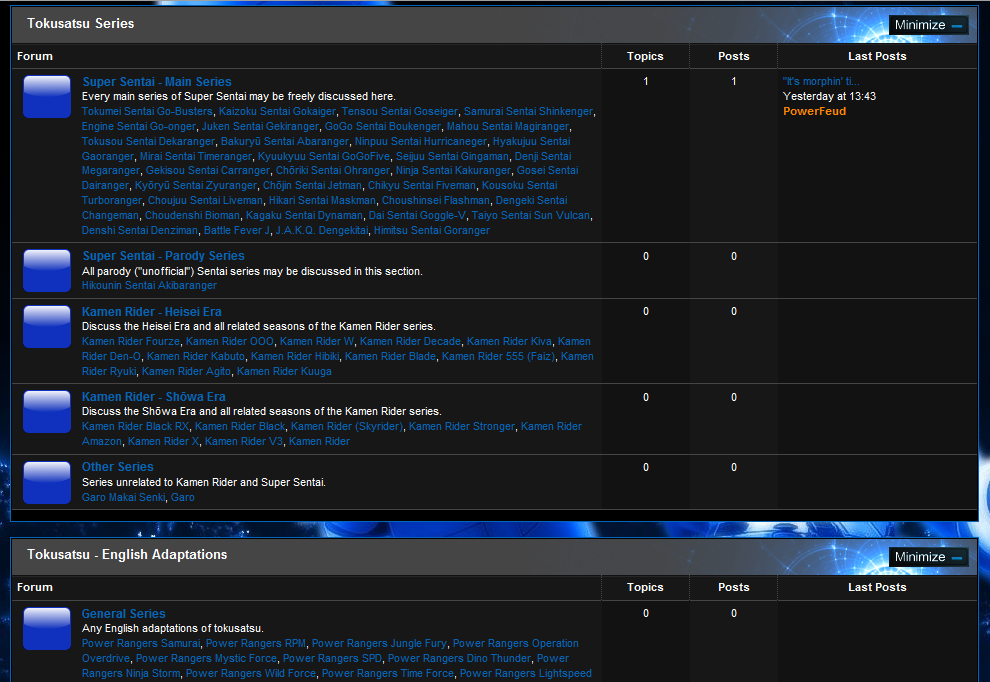Open Kamen Rider Kabuto subforum

(x=196, y=357)
